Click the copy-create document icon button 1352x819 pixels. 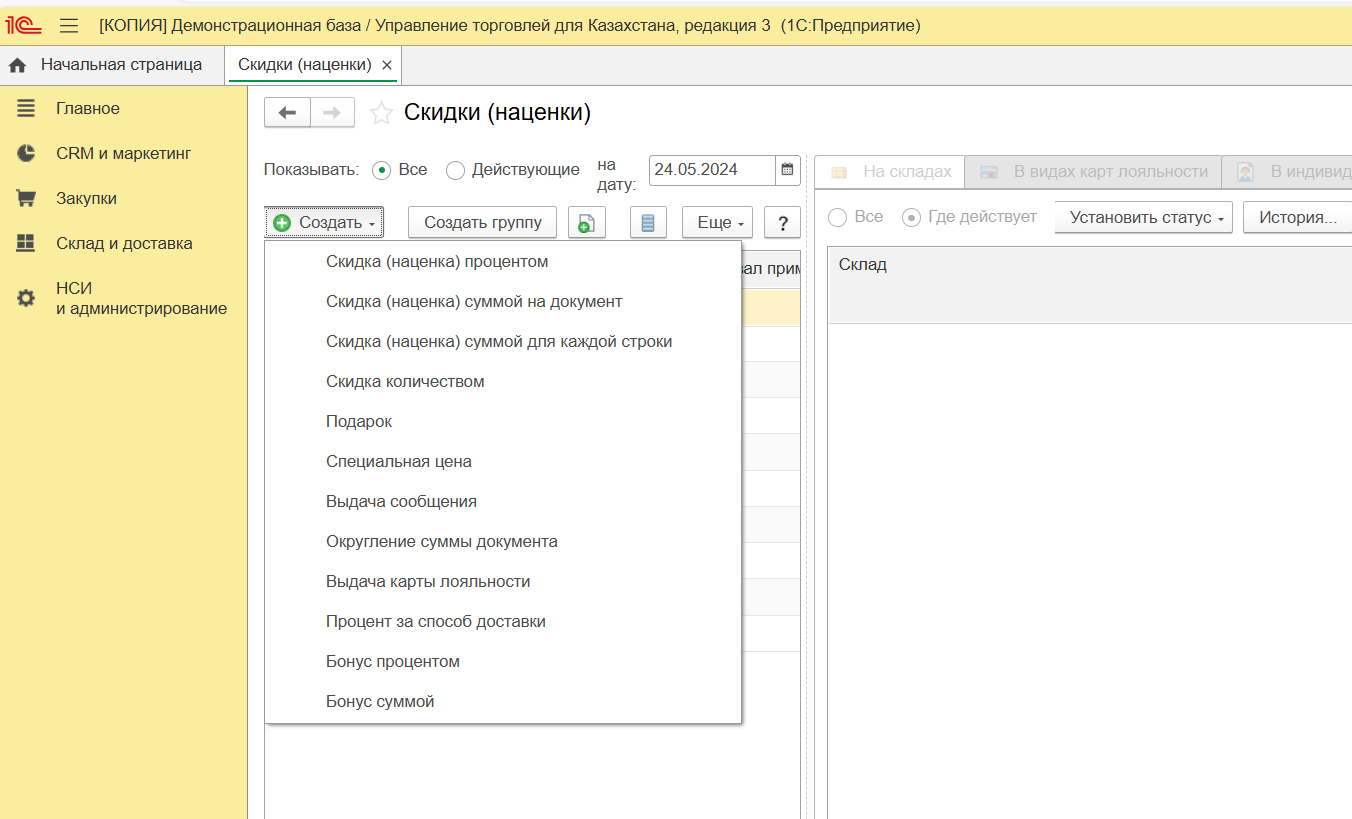587,222
